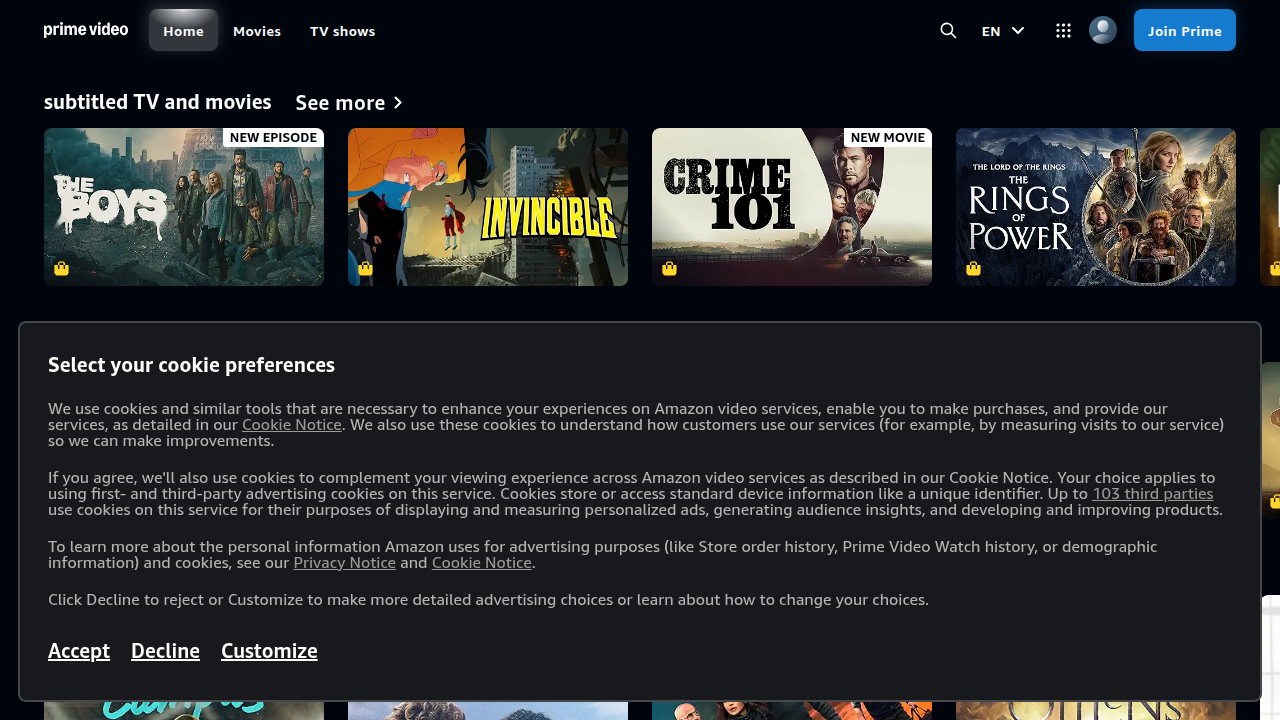Click the NEW MOVIE badge on Crime 101
Screen dimensions: 1280x720
click(888, 137)
